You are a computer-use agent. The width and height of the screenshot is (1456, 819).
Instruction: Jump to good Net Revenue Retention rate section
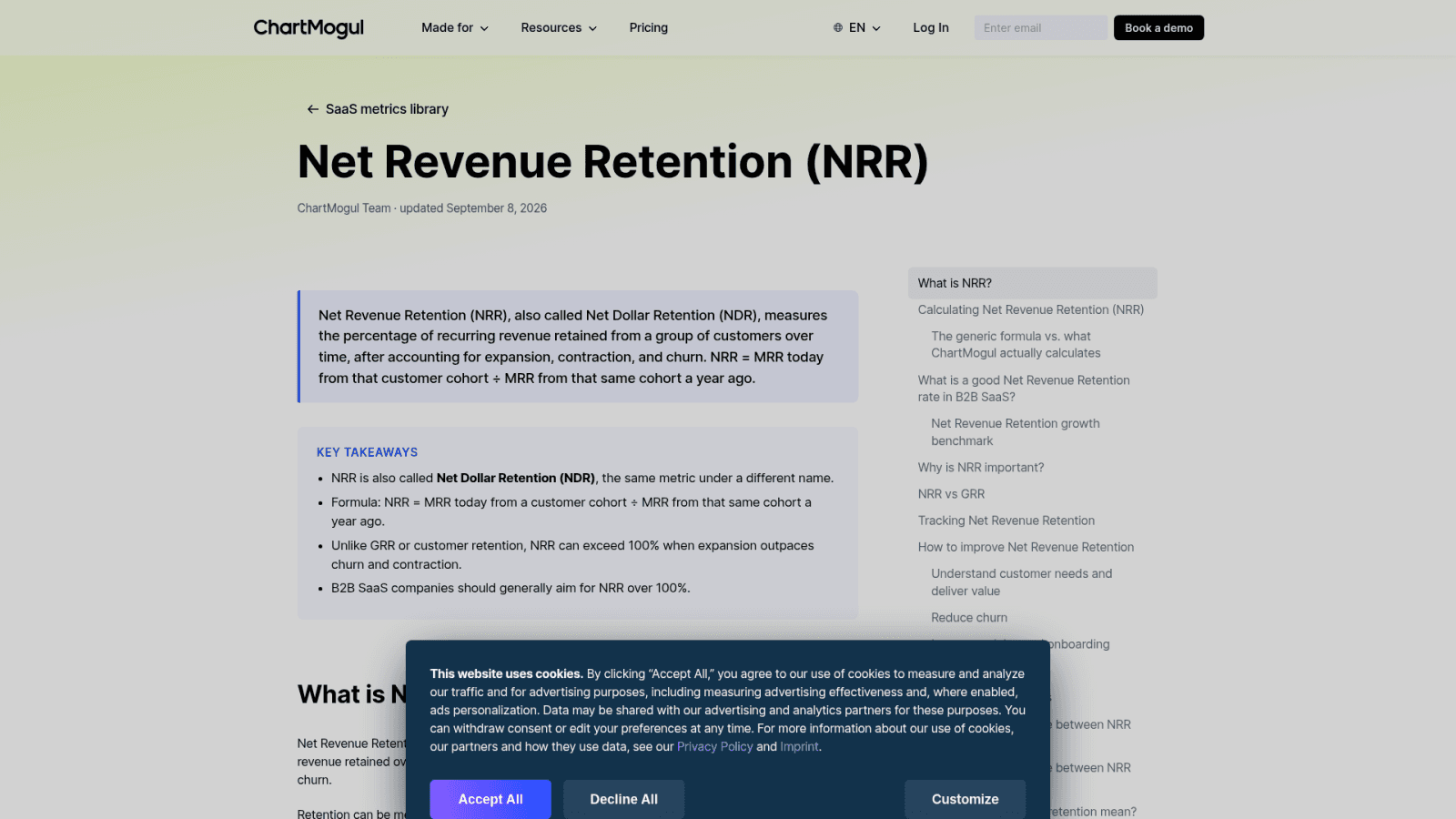[x=1024, y=389]
